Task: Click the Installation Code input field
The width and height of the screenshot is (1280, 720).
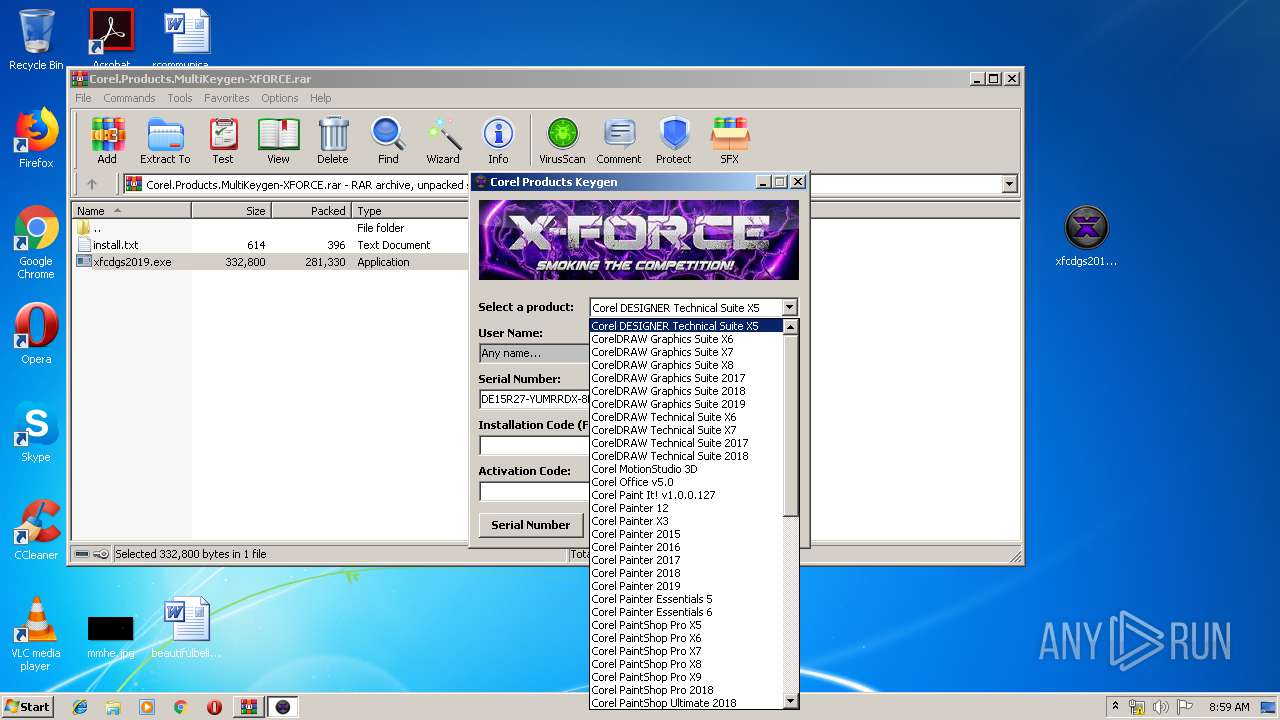Action: [533, 445]
